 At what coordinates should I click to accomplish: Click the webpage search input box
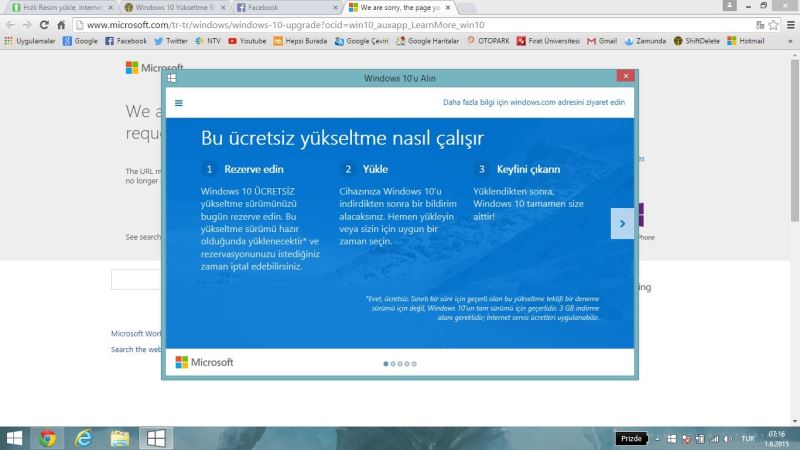(x=136, y=280)
